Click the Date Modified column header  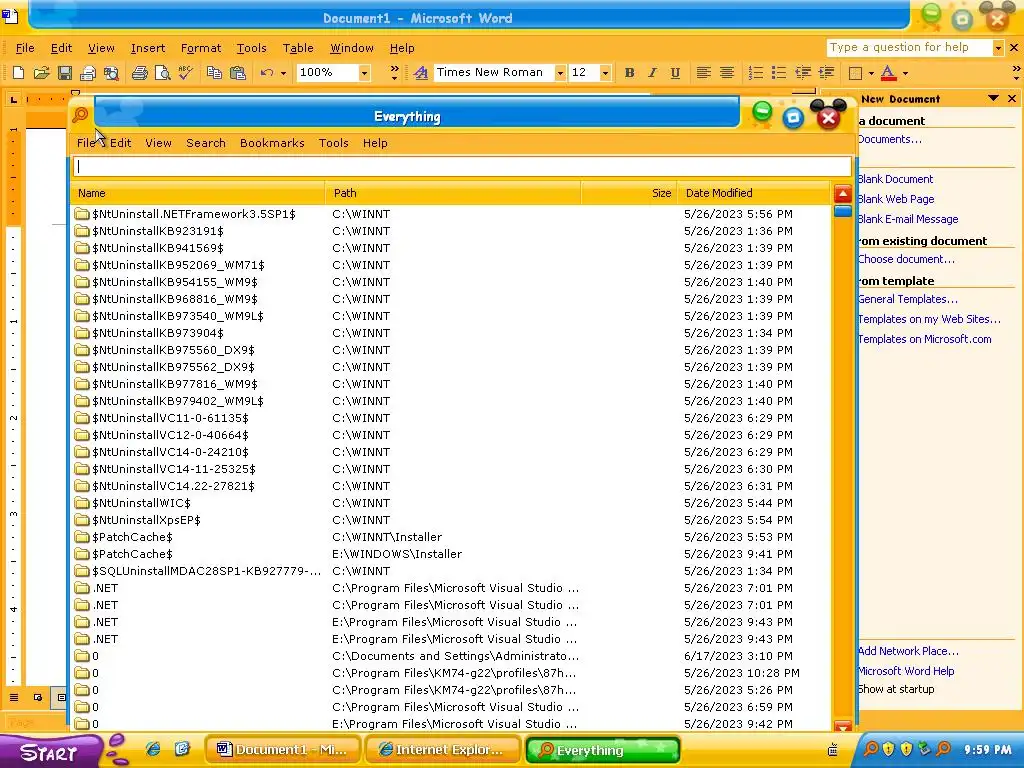click(754, 193)
